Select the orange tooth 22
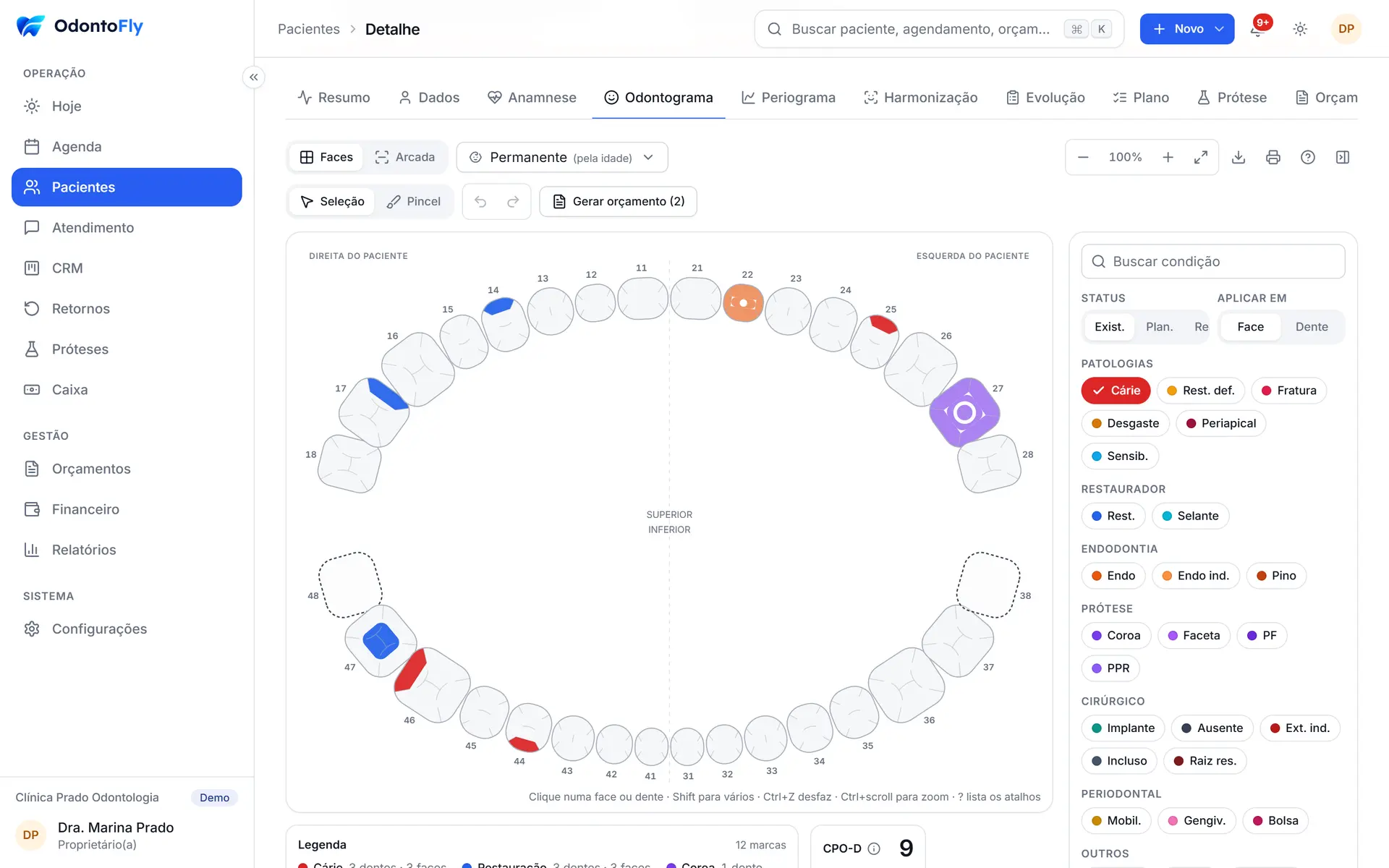Viewport: 1389px width, 868px height. coord(743,303)
